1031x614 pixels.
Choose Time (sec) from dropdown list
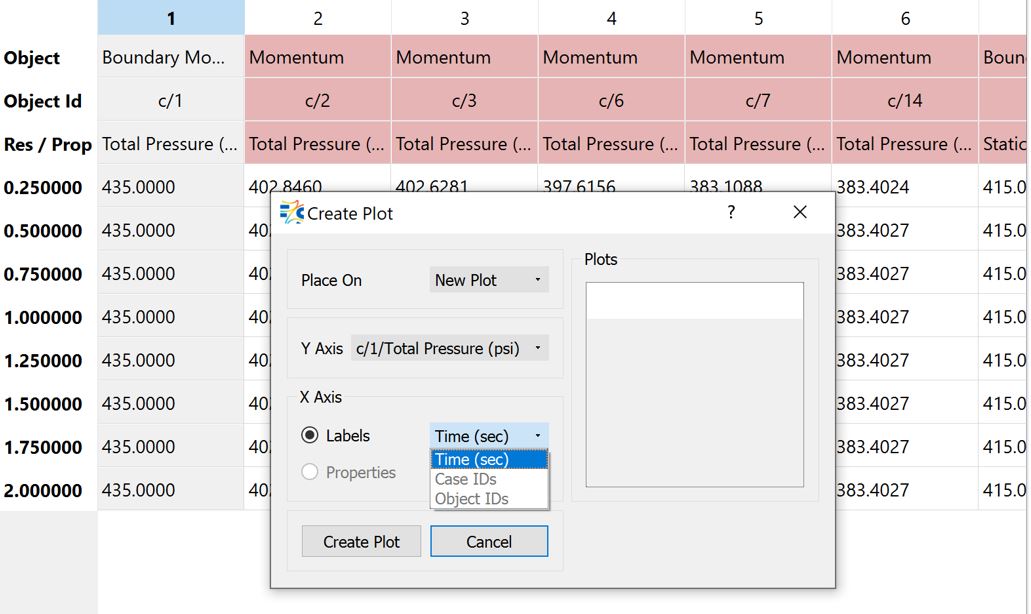pos(489,460)
